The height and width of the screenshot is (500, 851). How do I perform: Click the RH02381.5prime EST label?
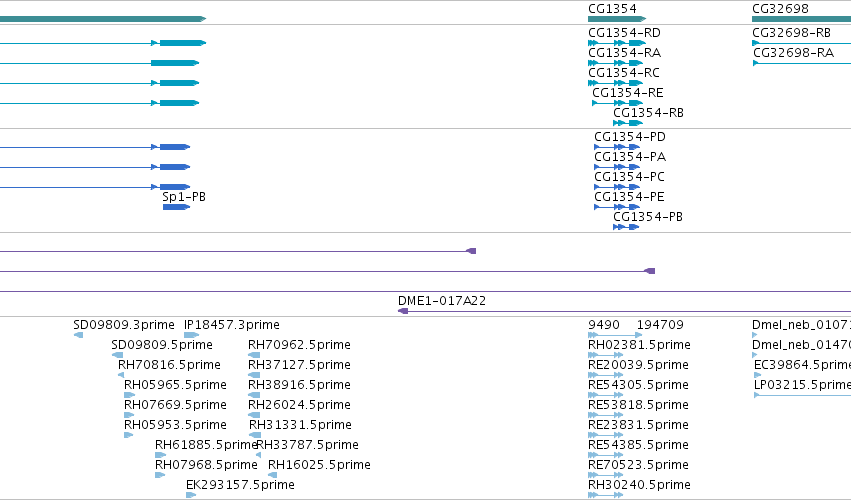pos(639,345)
